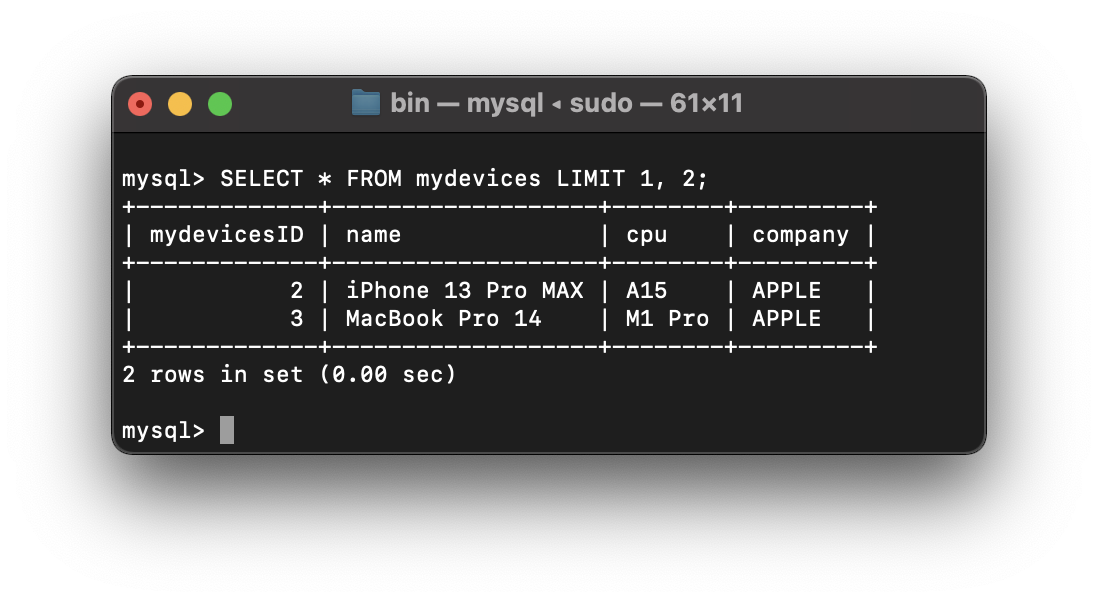Click the window title 'bin — mysql'

(x=466, y=104)
